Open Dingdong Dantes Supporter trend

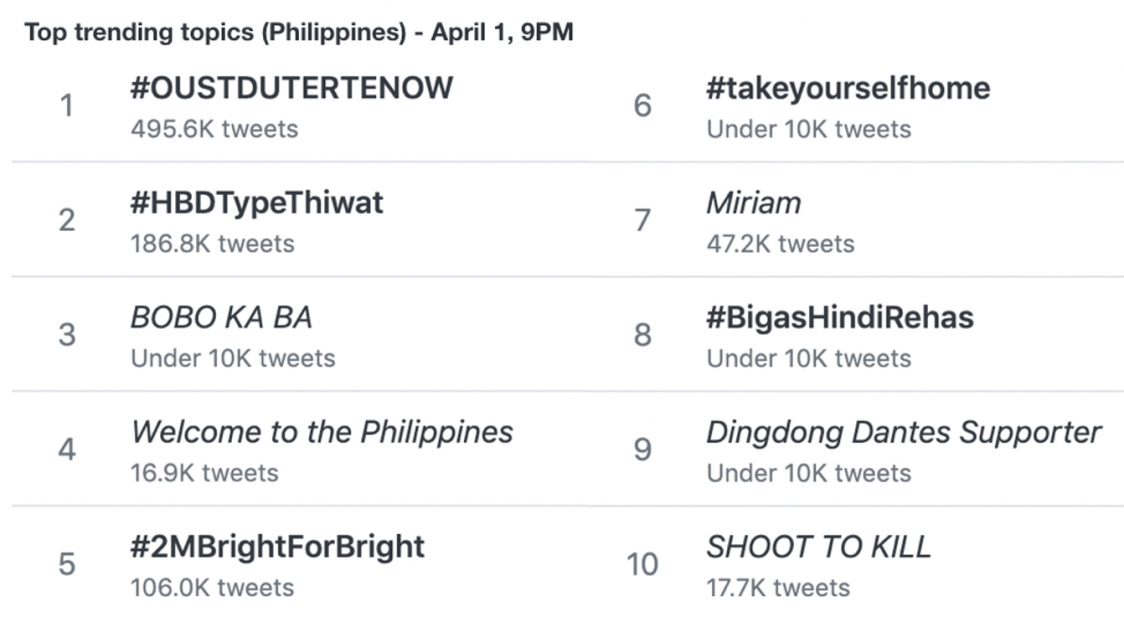904,433
